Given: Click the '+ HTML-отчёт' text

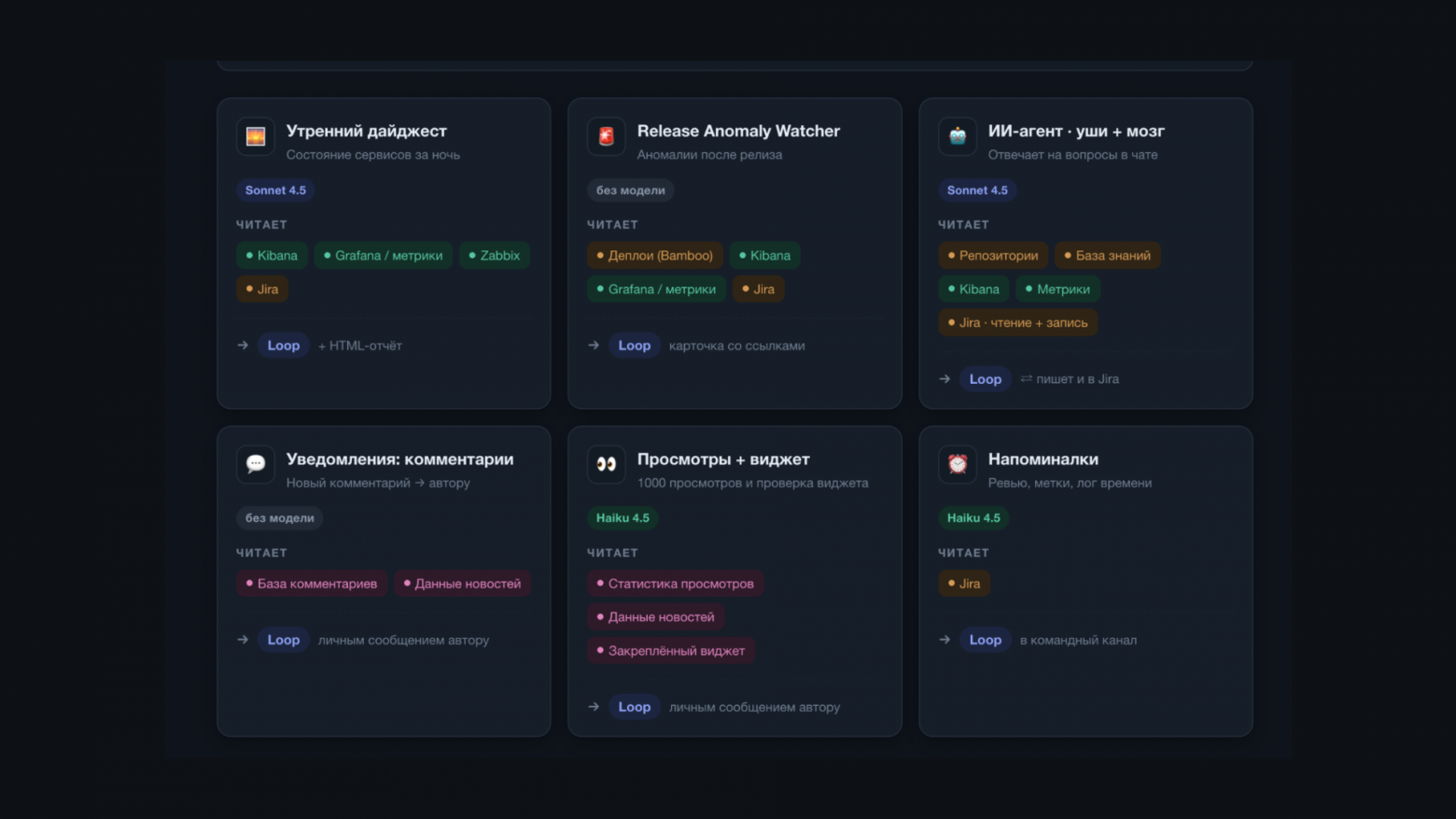Looking at the screenshot, I should [x=360, y=346].
